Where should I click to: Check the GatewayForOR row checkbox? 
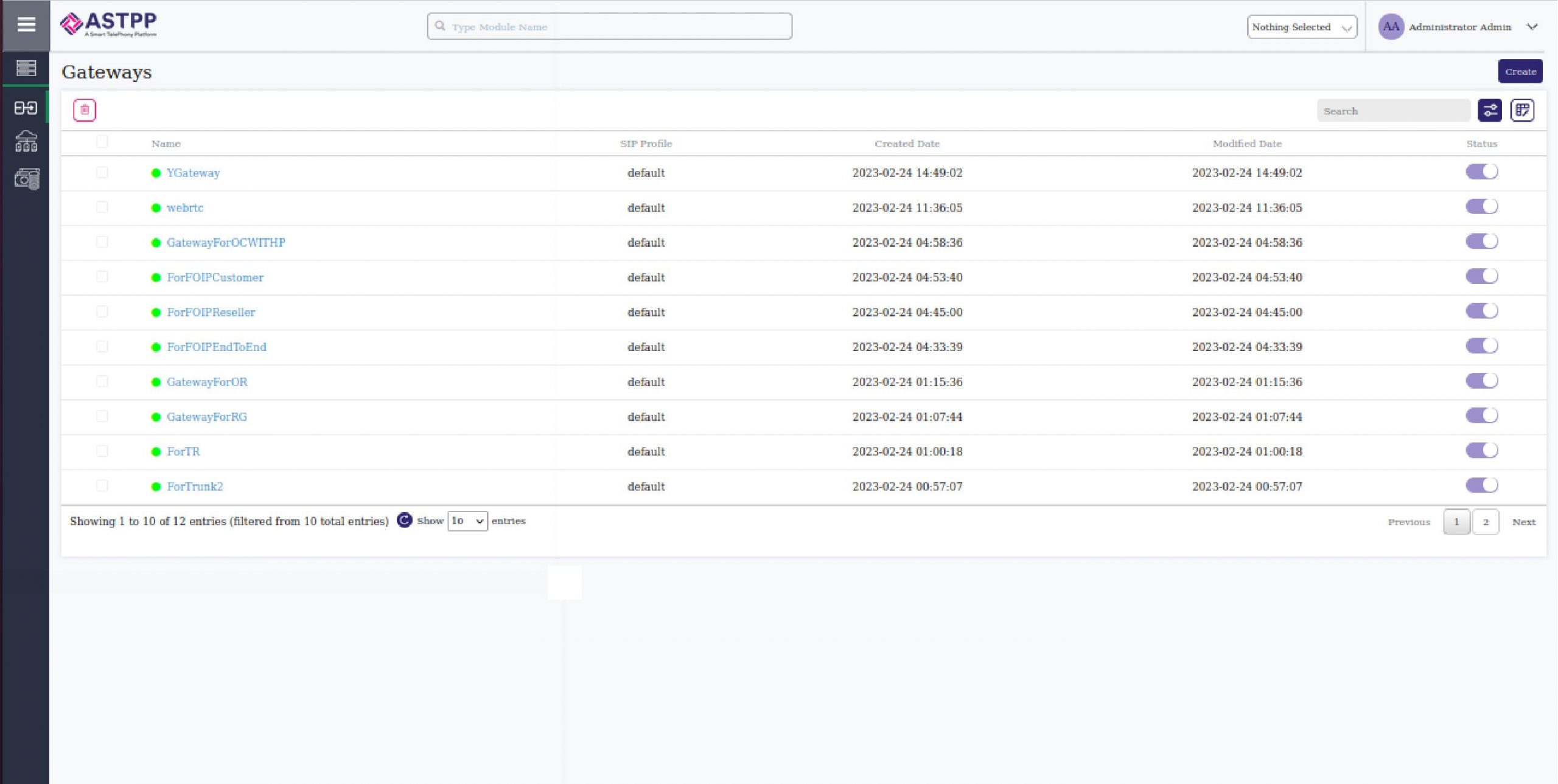click(x=102, y=381)
